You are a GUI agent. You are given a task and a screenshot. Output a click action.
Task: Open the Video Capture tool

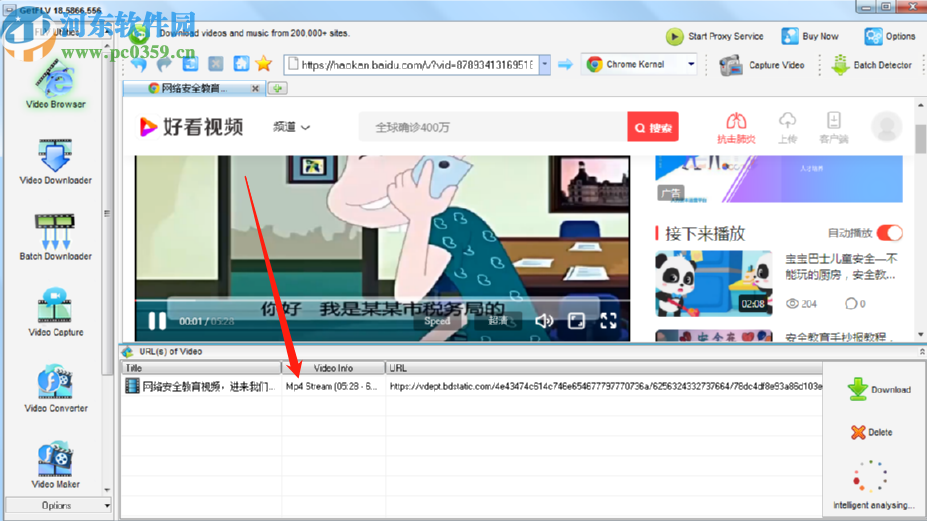pos(55,313)
